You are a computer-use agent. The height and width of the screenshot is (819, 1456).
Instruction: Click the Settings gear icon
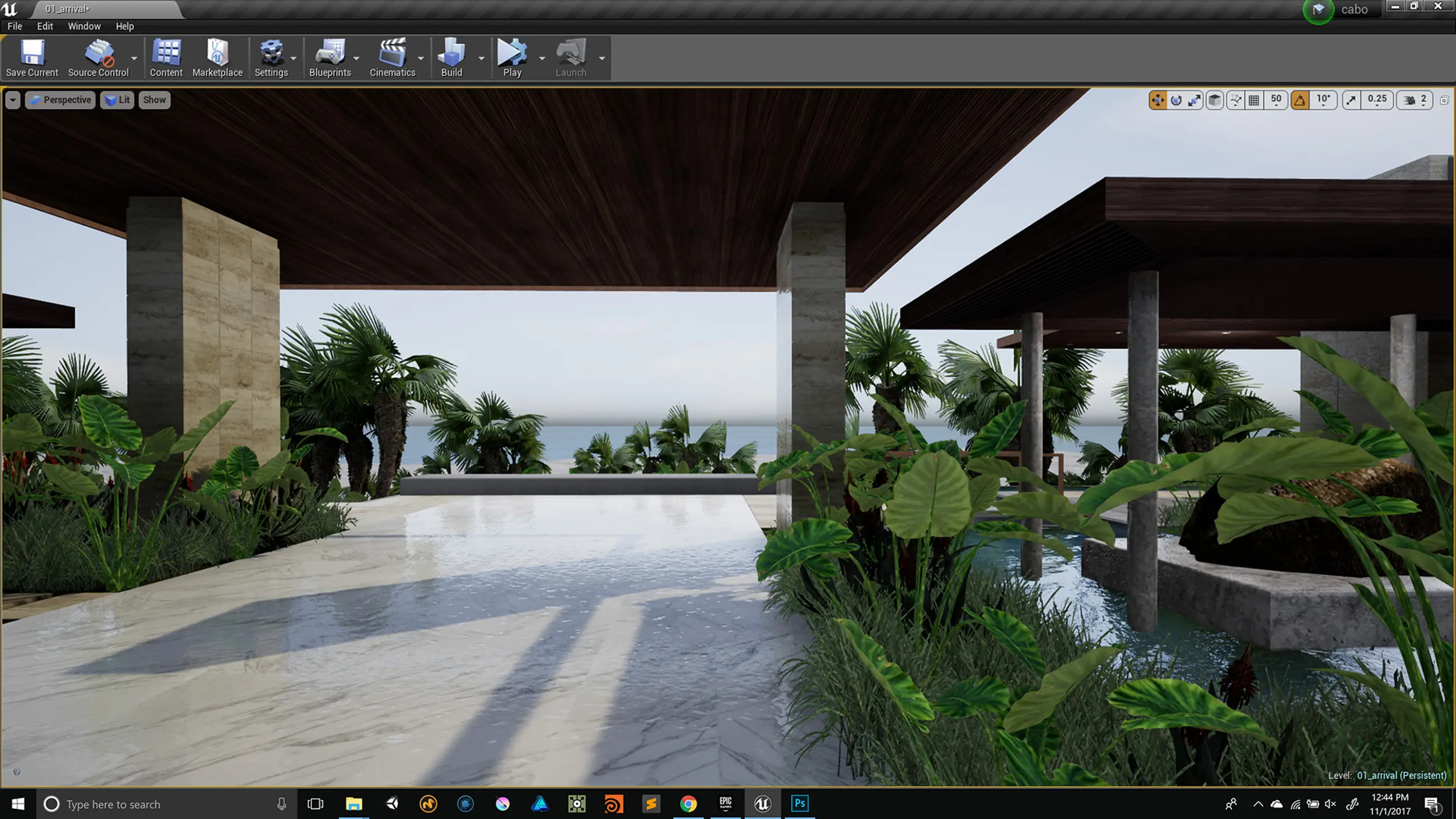pos(271,58)
